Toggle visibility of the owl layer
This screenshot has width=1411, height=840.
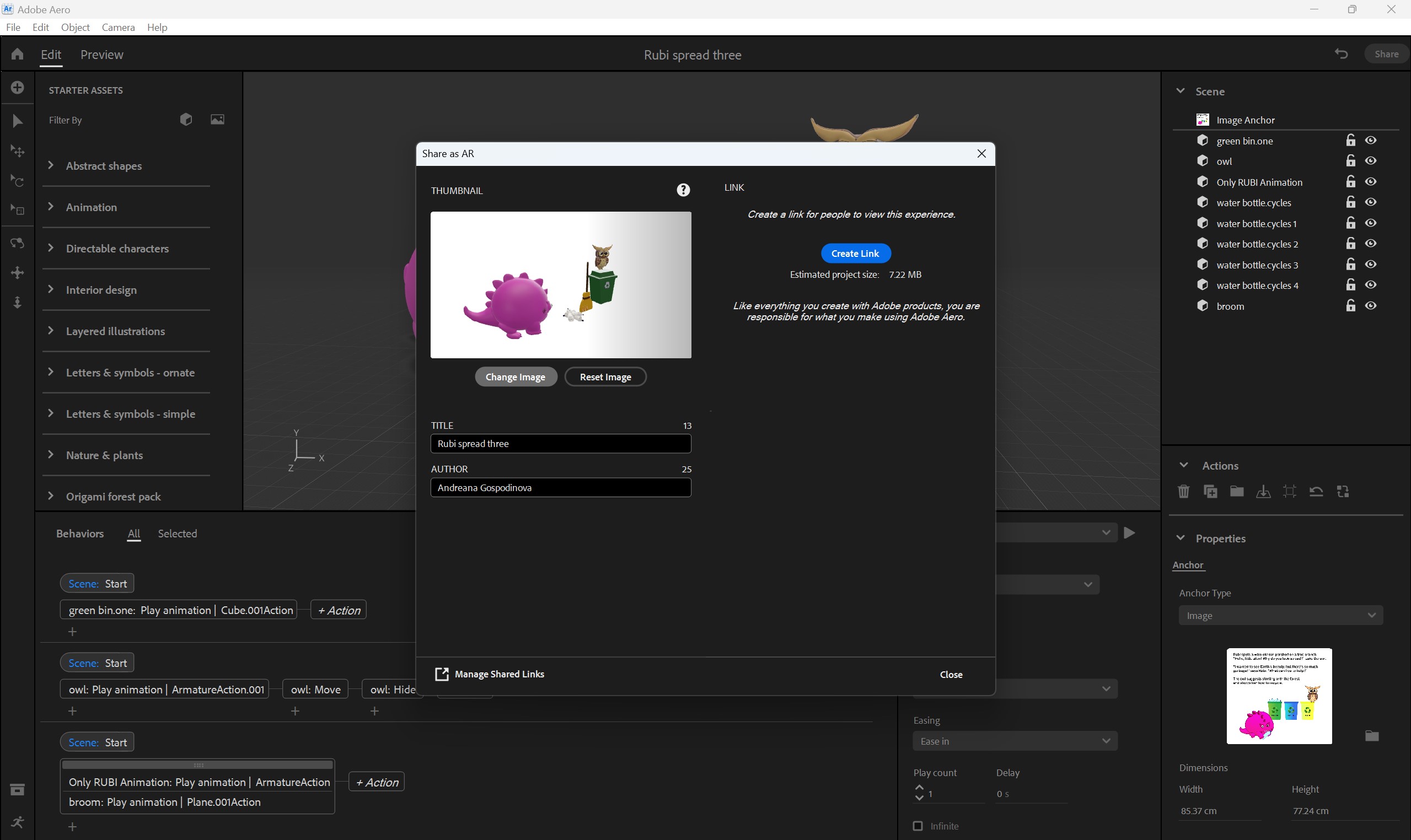coord(1371,161)
